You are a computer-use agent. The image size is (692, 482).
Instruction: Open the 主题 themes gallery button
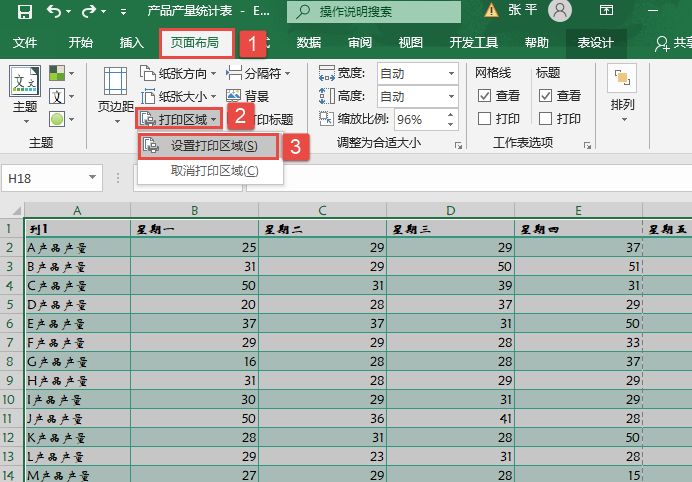click(25, 95)
